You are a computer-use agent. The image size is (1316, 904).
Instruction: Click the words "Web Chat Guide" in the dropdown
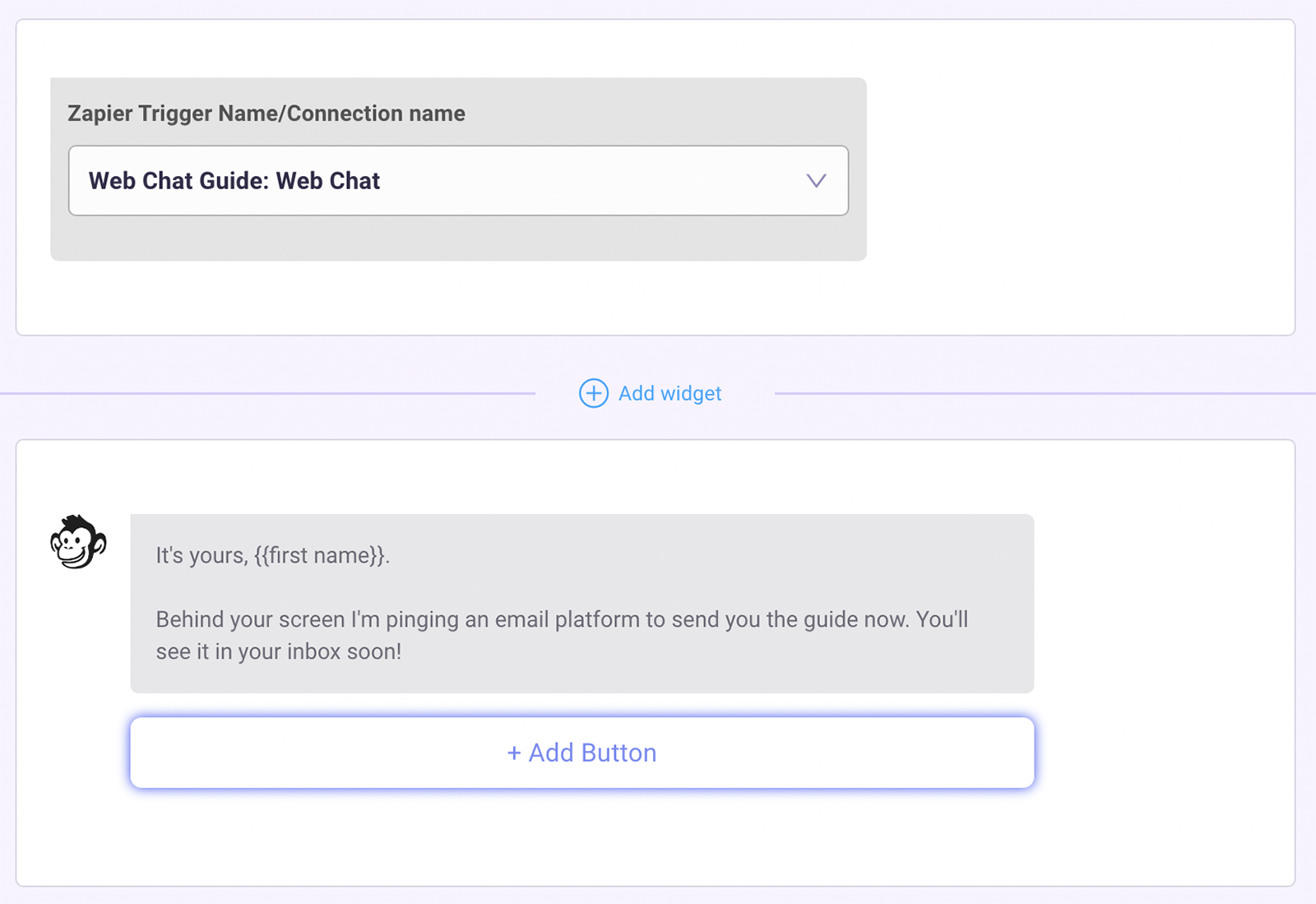(175, 181)
